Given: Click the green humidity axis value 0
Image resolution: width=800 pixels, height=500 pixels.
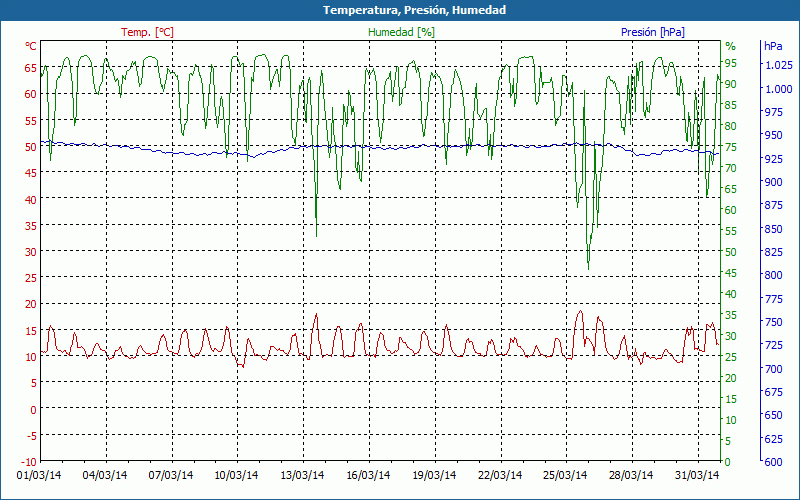Looking at the screenshot, I should coord(728,462).
